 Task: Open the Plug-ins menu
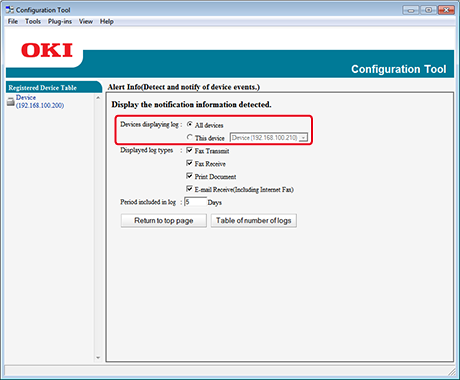[60, 22]
